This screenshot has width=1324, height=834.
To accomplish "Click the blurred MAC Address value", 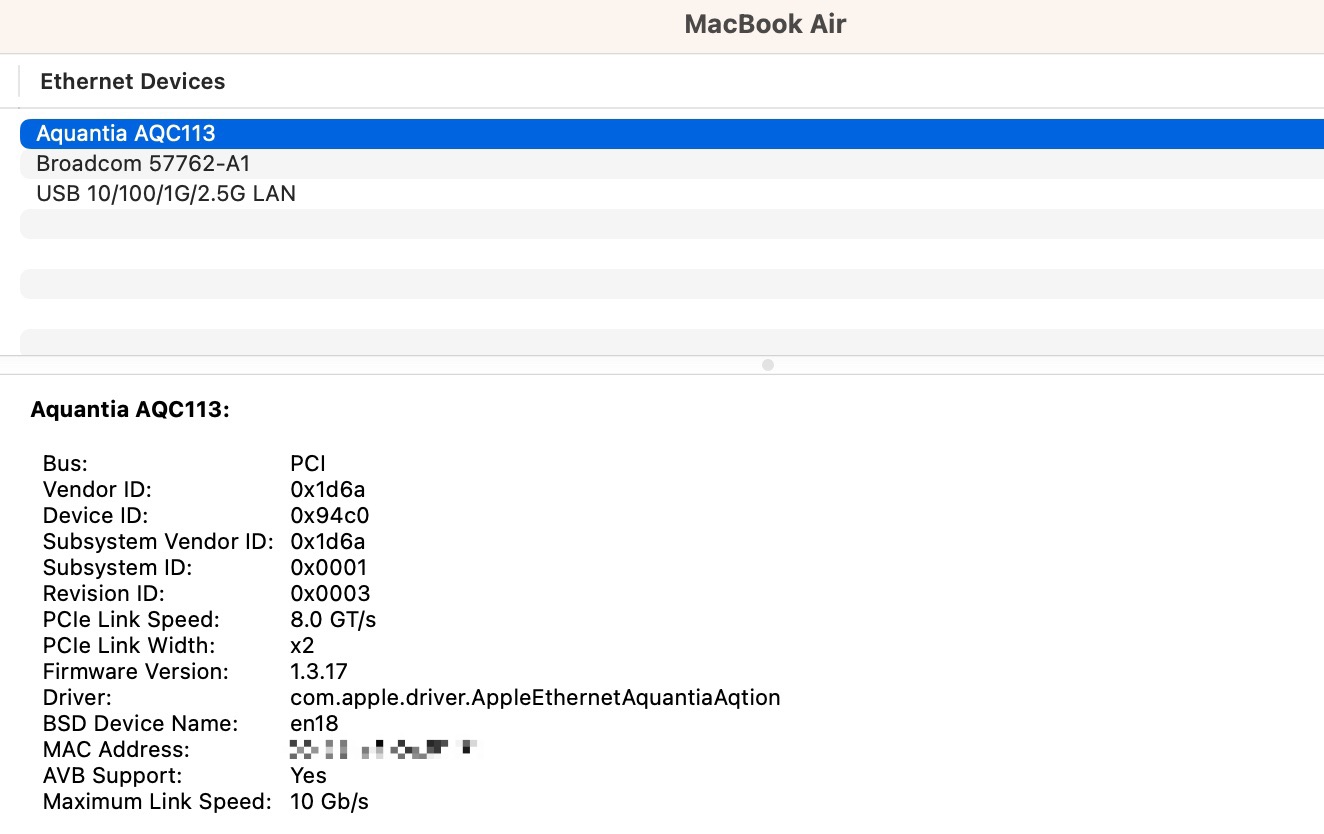I will pos(382,749).
